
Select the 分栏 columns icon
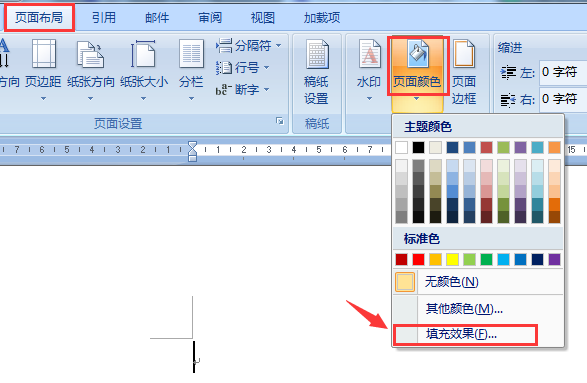191,54
